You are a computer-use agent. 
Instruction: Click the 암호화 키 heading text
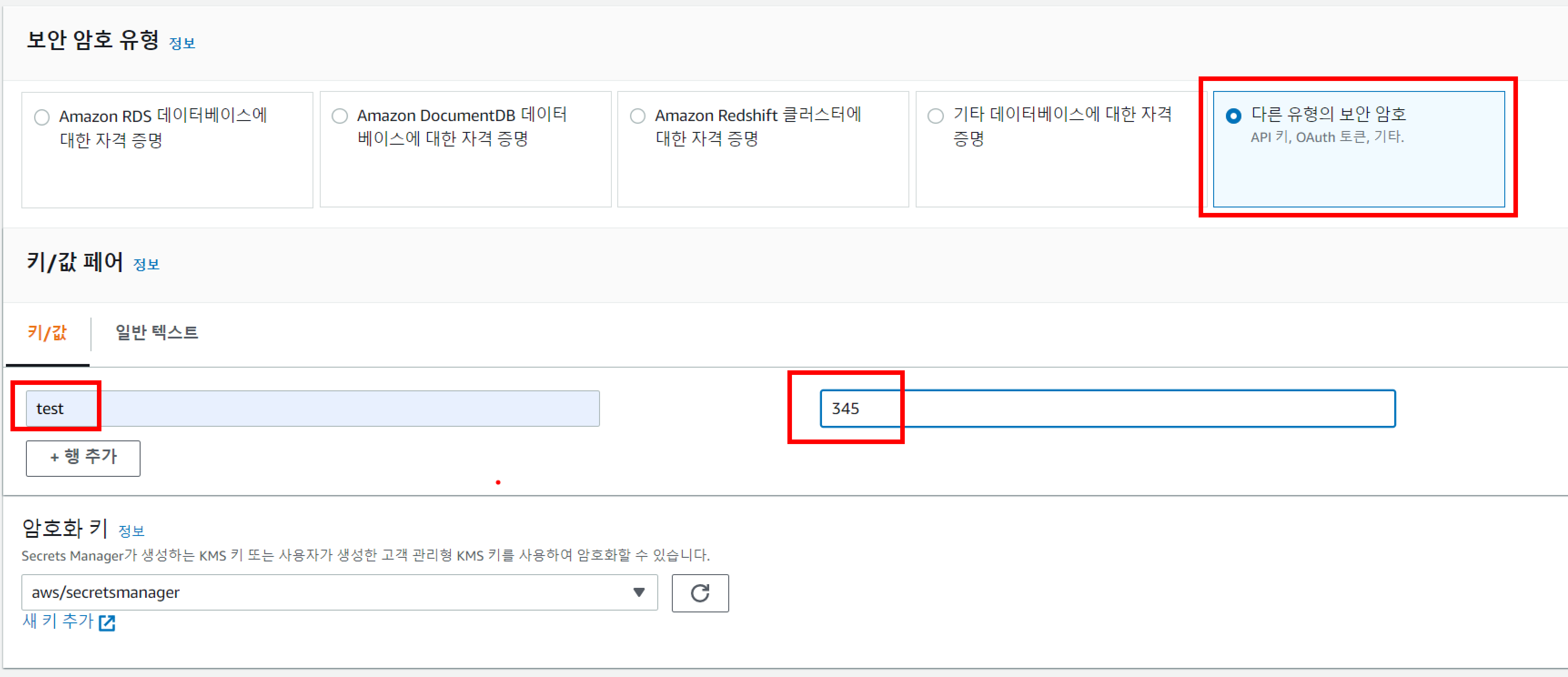click(x=65, y=528)
